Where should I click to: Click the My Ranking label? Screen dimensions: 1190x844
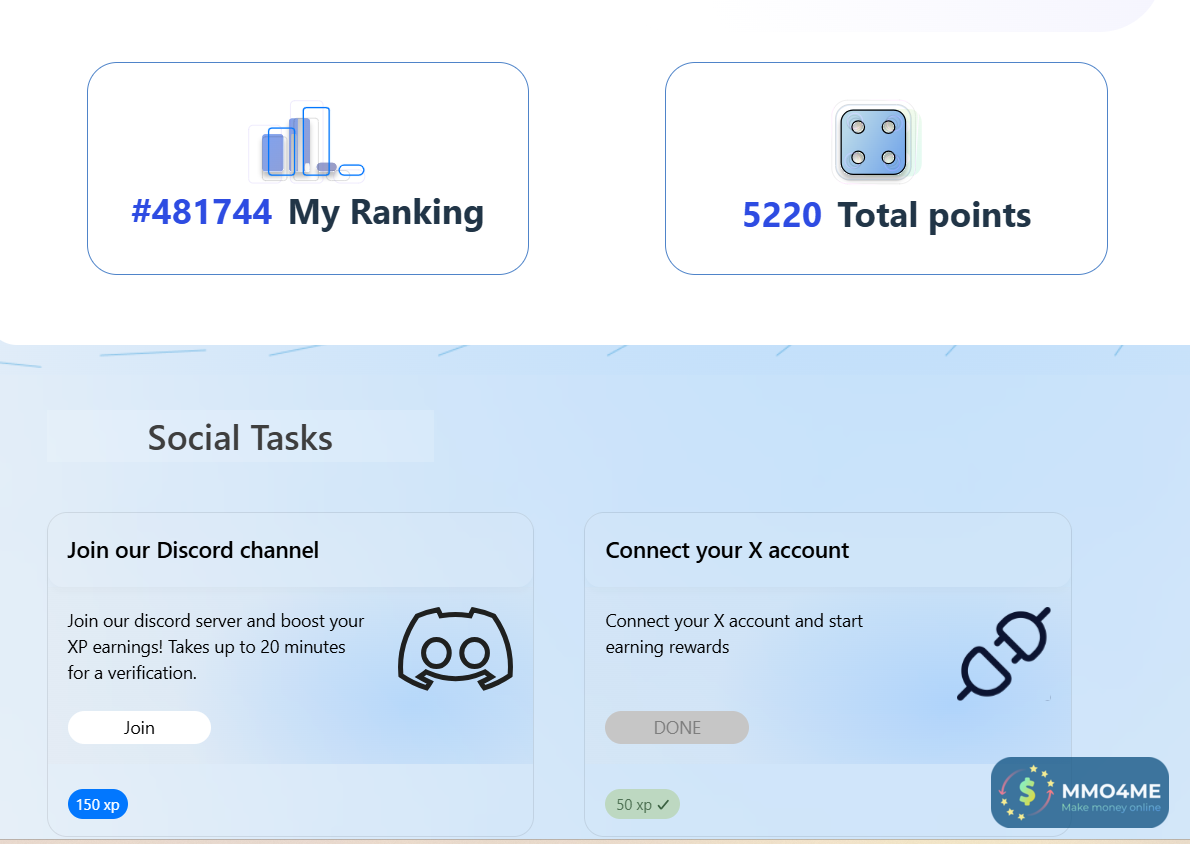pos(386,212)
